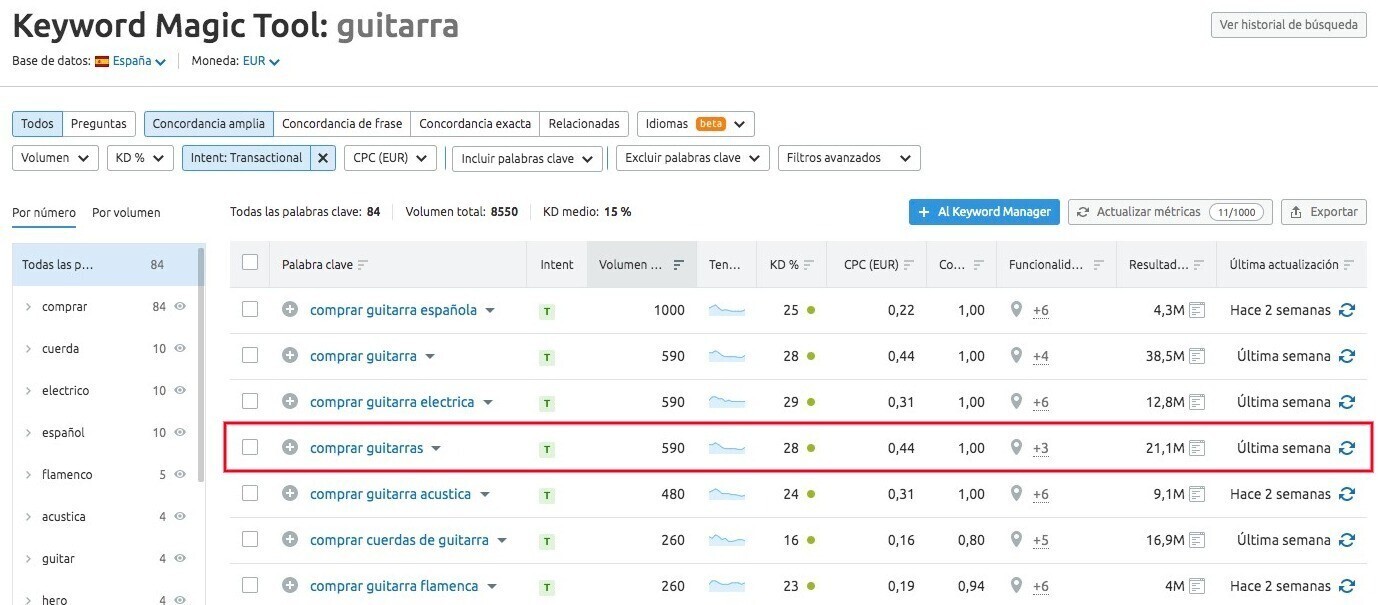Click Ver historial de búsqueda button

pos(1288,25)
